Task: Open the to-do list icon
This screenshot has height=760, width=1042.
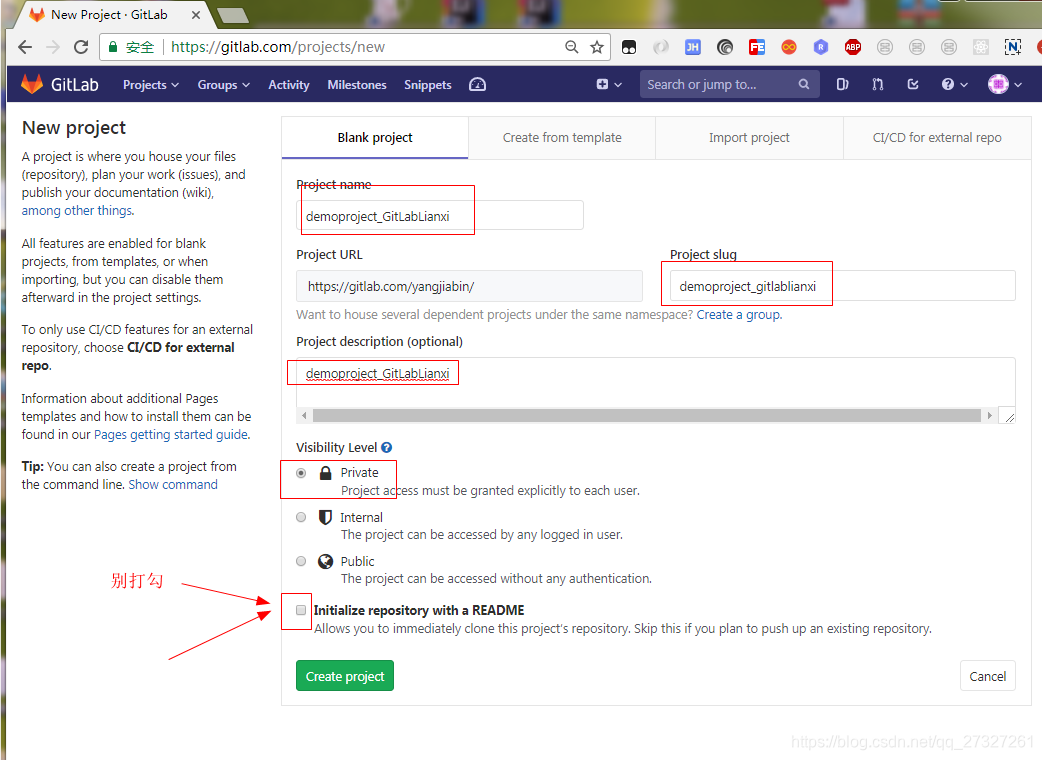Action: click(913, 84)
